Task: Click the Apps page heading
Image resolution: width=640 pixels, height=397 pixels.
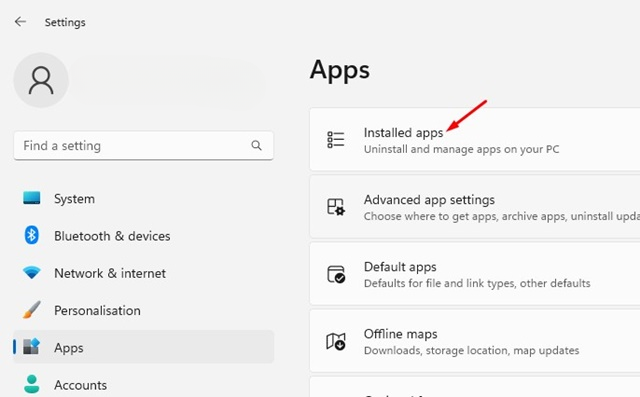Action: (340, 70)
